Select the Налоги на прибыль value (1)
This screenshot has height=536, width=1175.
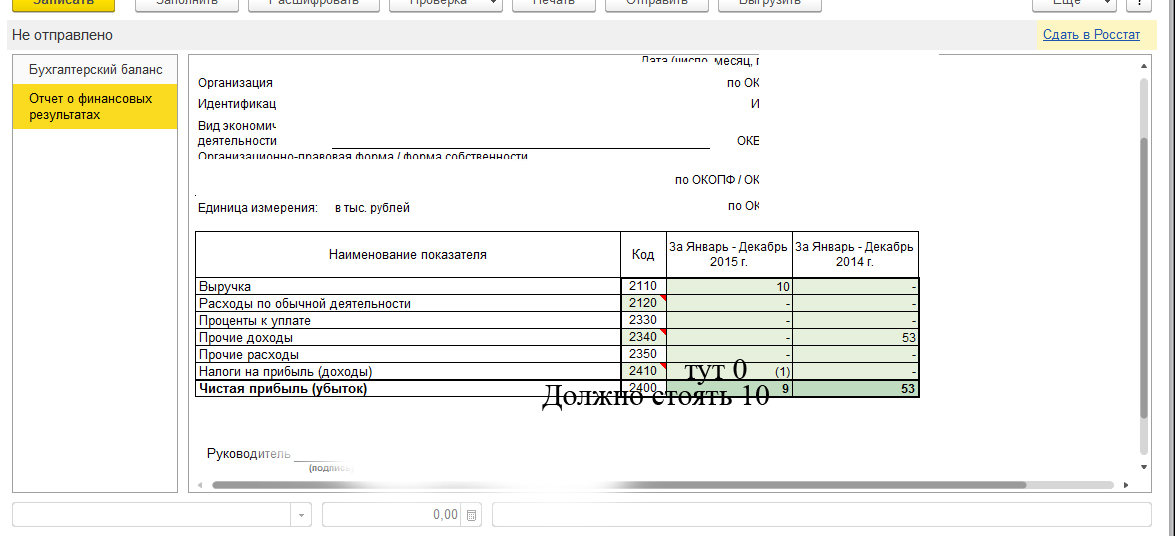(729, 371)
